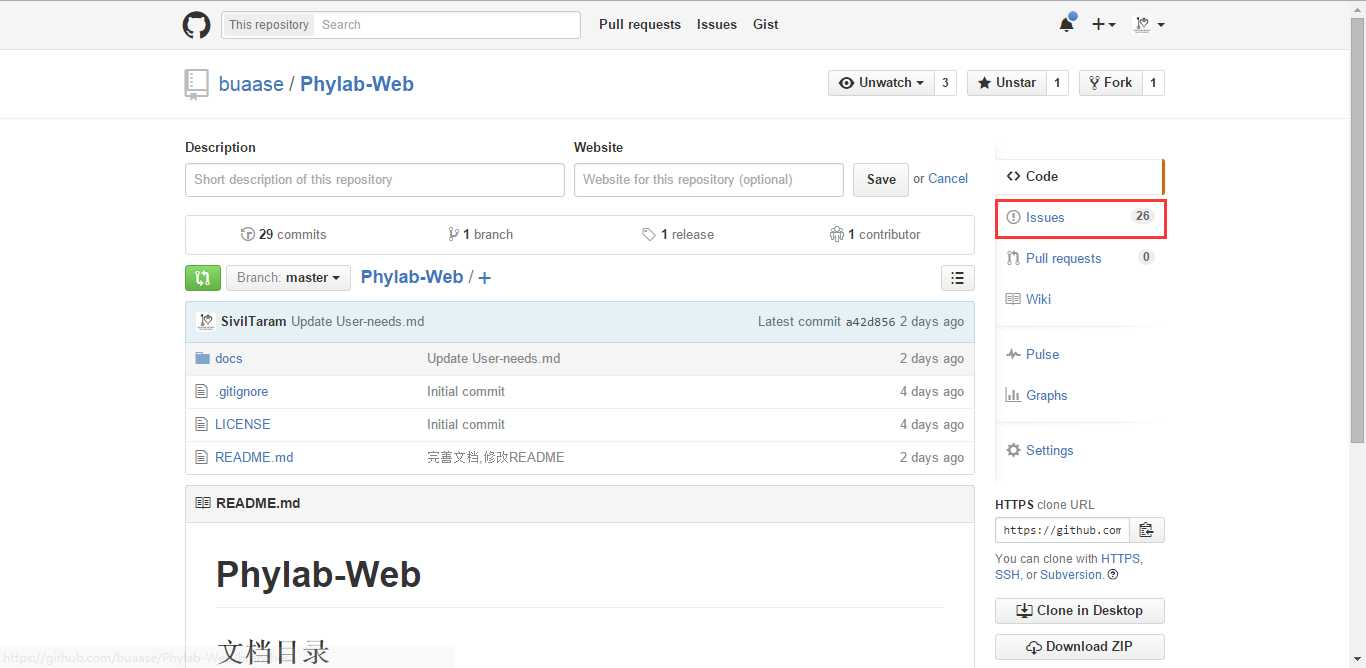The width and height of the screenshot is (1366, 668).
Task: Click Download ZIP button
Action: (x=1080, y=646)
